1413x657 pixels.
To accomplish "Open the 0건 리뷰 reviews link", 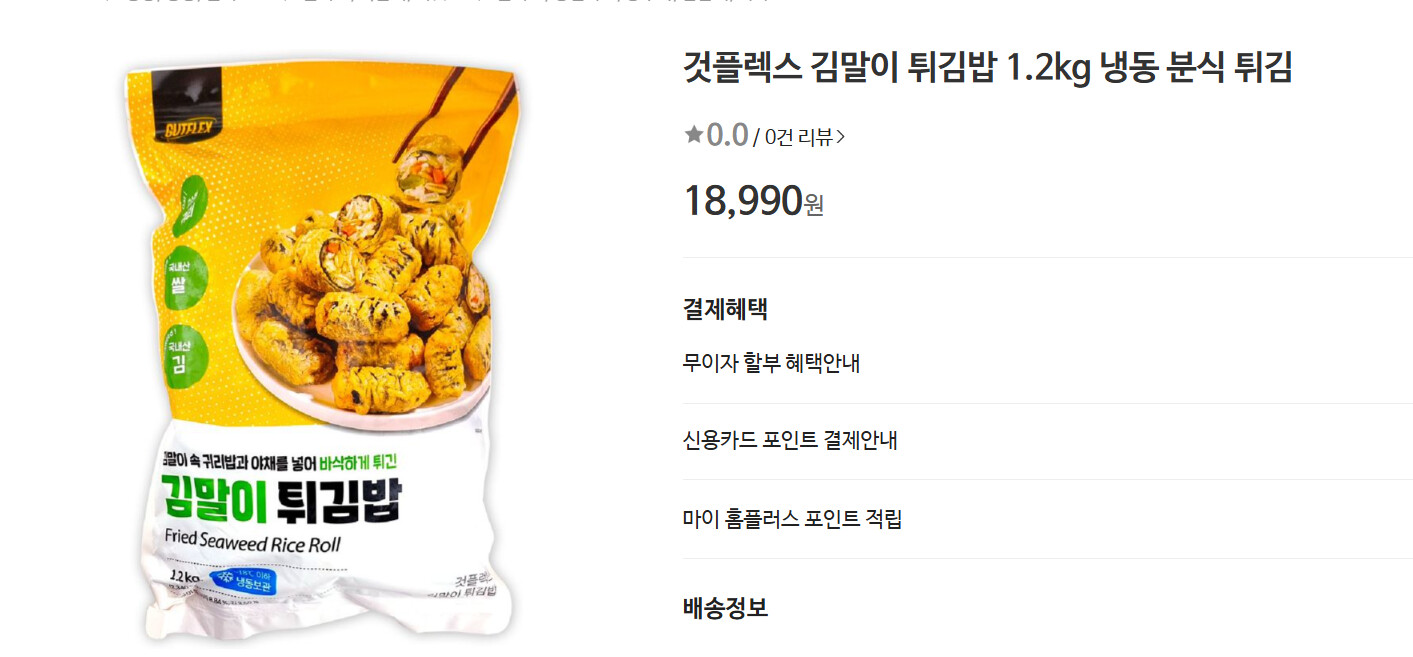I will [798, 137].
